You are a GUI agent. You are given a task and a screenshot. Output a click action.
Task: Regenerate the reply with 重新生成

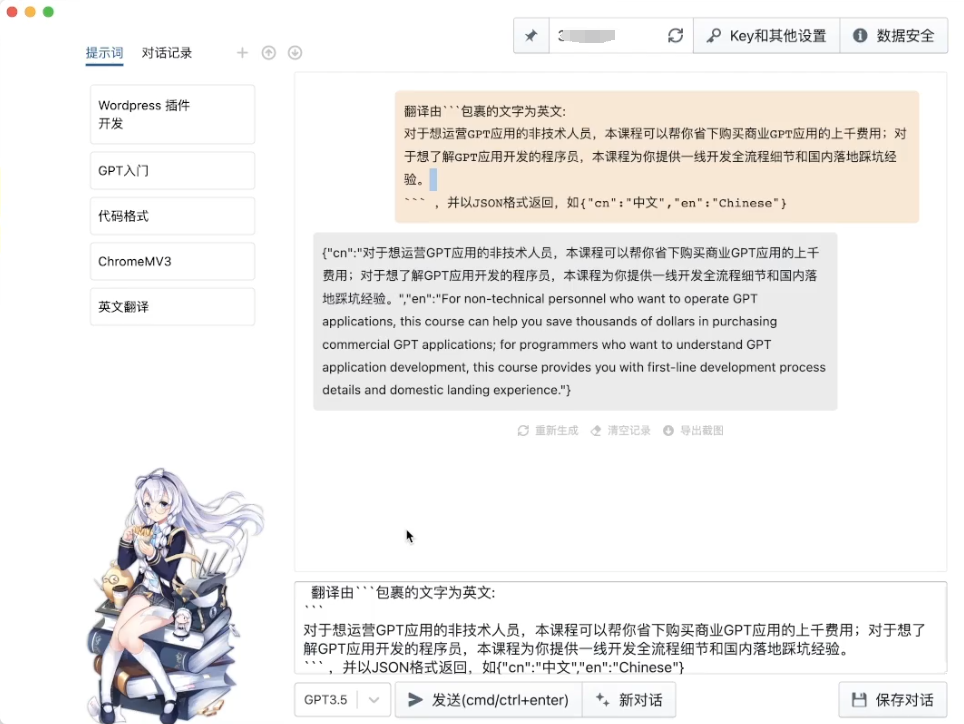click(548, 431)
